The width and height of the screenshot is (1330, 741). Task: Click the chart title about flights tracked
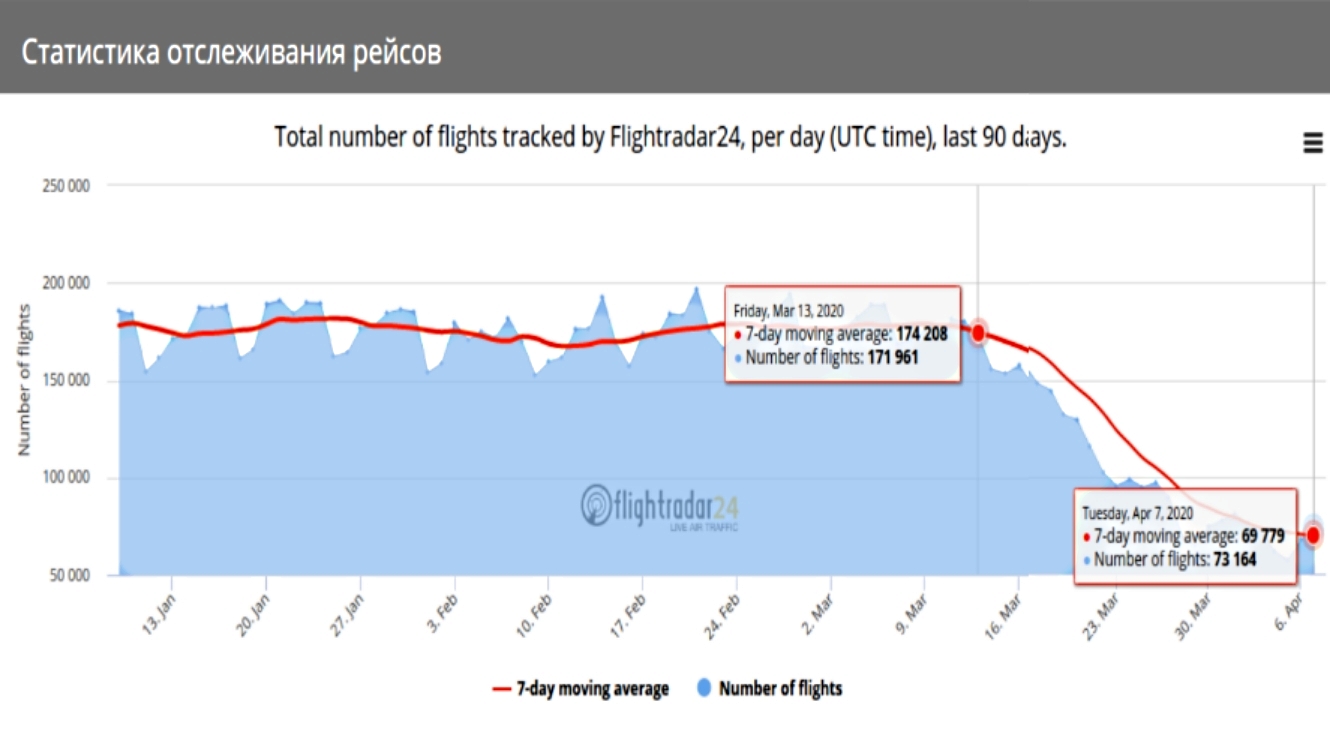[x=670, y=137]
